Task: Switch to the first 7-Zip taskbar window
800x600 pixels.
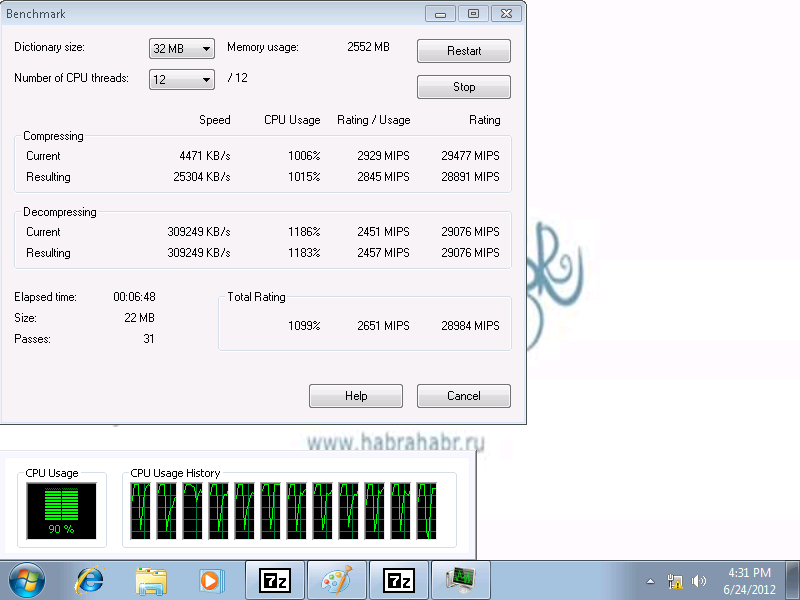Action: (275, 581)
